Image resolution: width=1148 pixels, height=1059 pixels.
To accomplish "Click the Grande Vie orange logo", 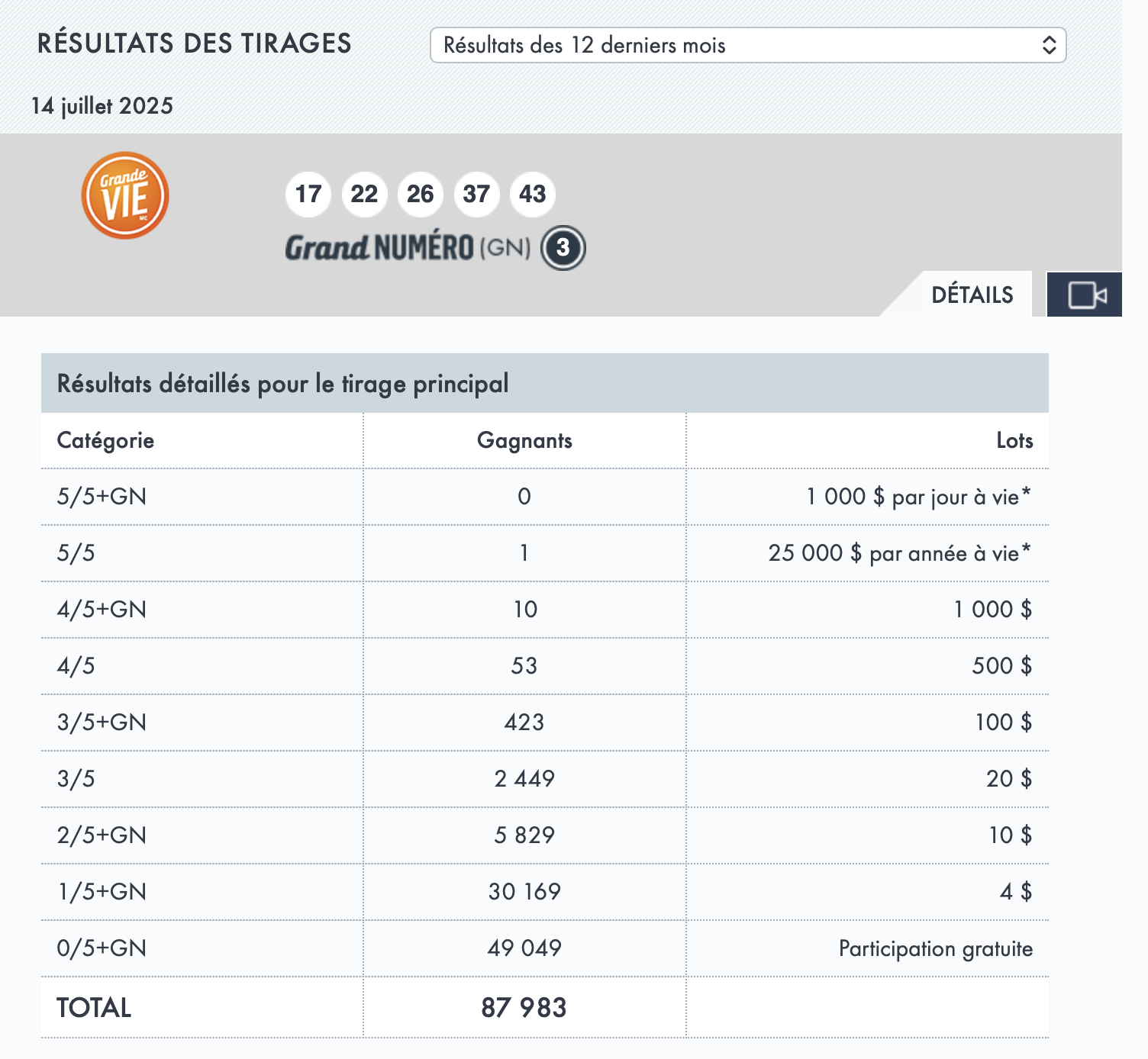I will (x=124, y=195).
